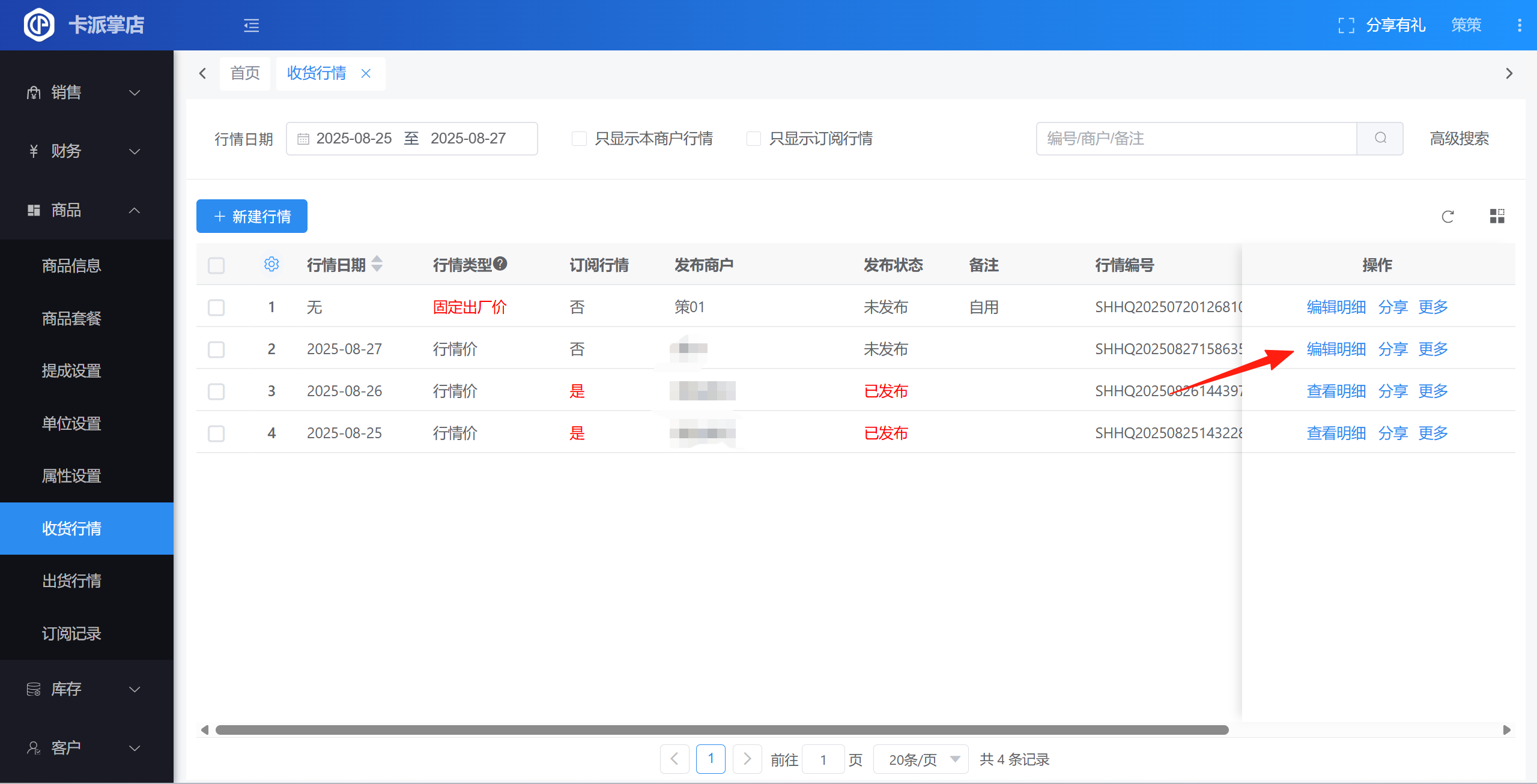Viewport: 1537px width, 784px height.
Task: Switch to the grid view layout icon
Action: pyautogui.click(x=1497, y=216)
